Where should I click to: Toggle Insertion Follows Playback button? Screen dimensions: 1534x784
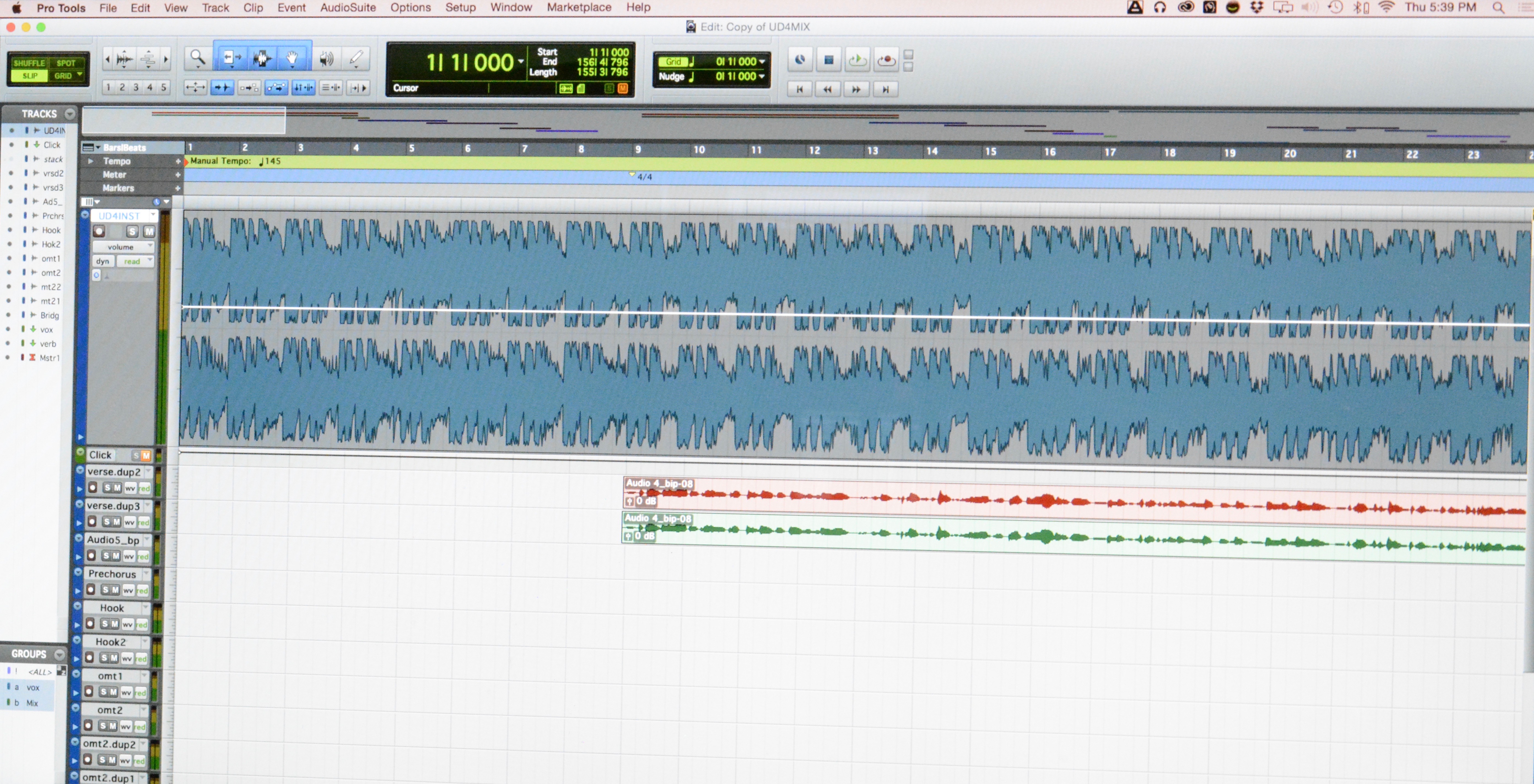tap(358, 88)
